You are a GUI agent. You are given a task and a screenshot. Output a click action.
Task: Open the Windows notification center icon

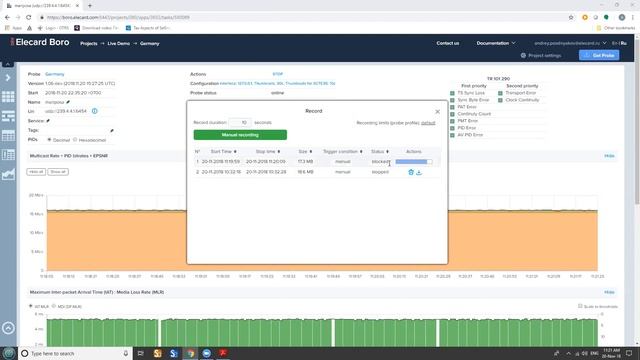[629, 353]
